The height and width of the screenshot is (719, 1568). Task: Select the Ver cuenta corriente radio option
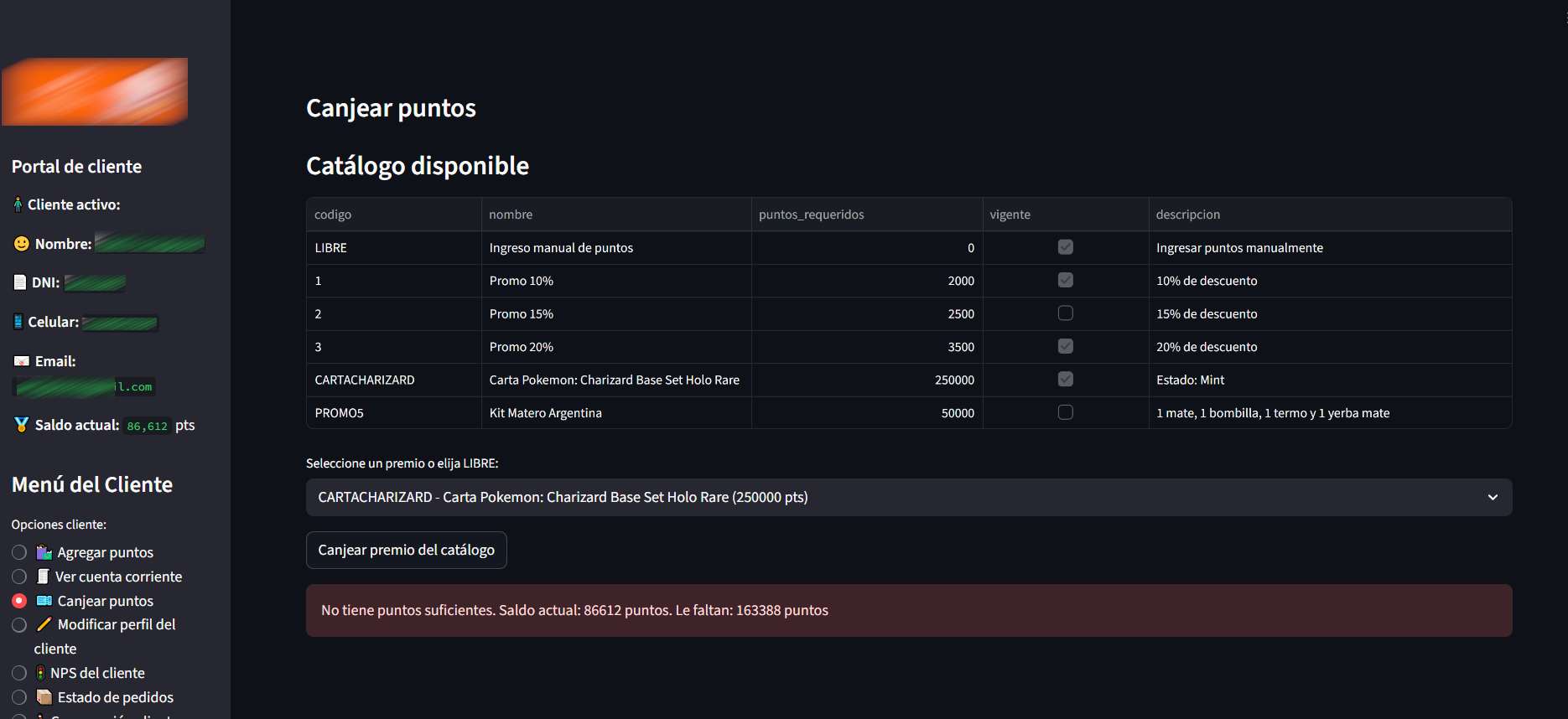[19, 577]
